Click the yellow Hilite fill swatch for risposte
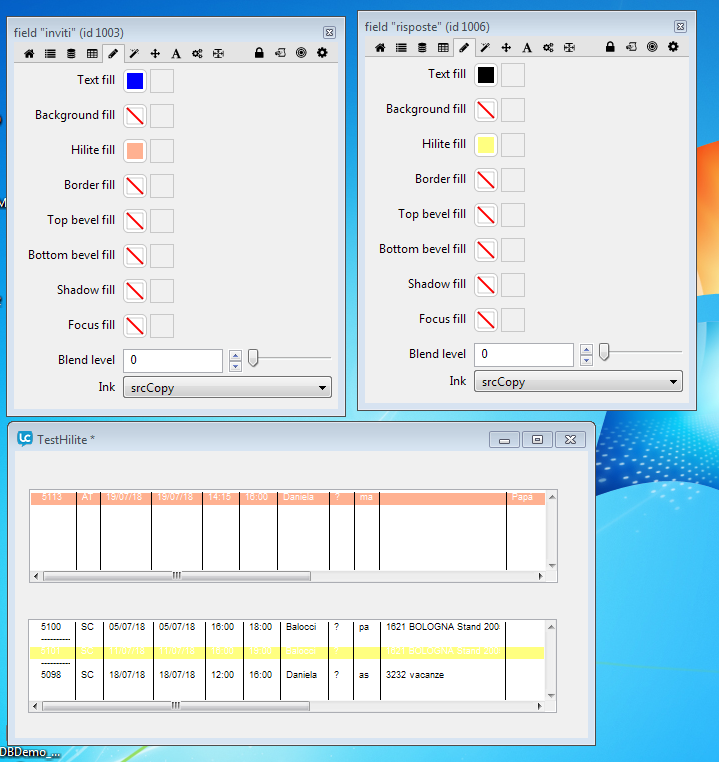The width and height of the screenshot is (719, 762). click(486, 145)
